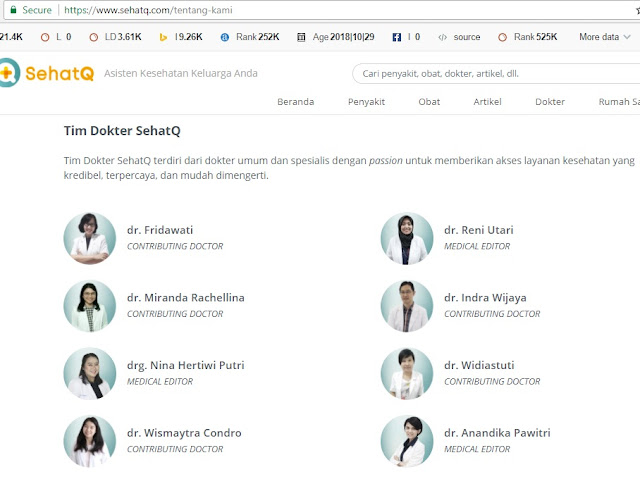Screen dimensions: 640x479
Task: Click CONTRIBUTING DOCTOR under dr. Indra Wijaya
Action: click(492, 314)
